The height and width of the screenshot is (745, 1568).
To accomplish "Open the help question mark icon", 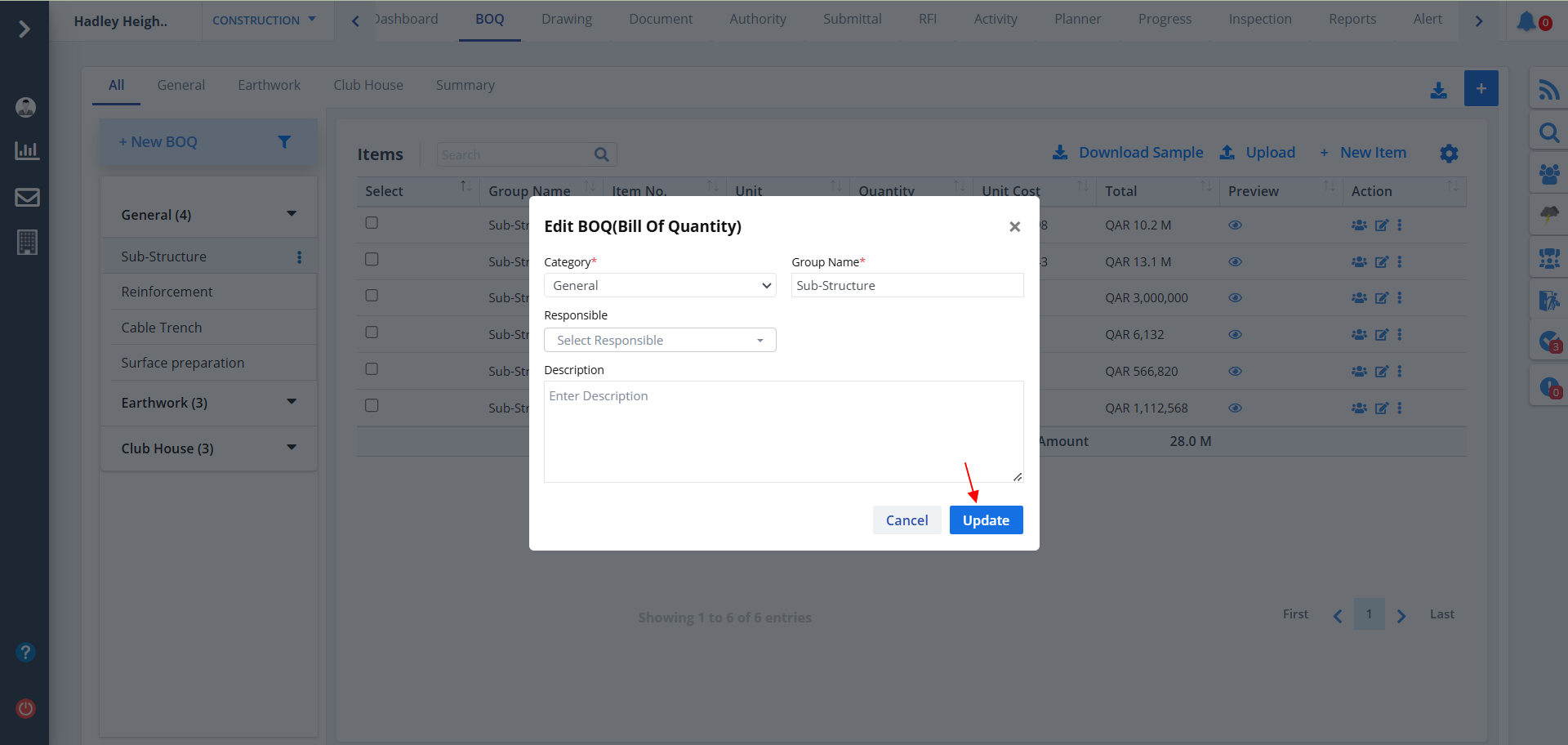I will click(26, 653).
